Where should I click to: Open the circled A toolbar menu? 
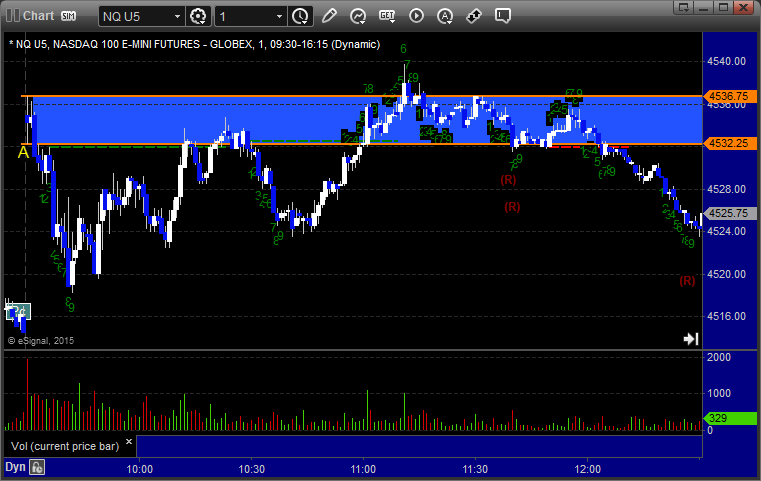pyautogui.click(x=445, y=16)
